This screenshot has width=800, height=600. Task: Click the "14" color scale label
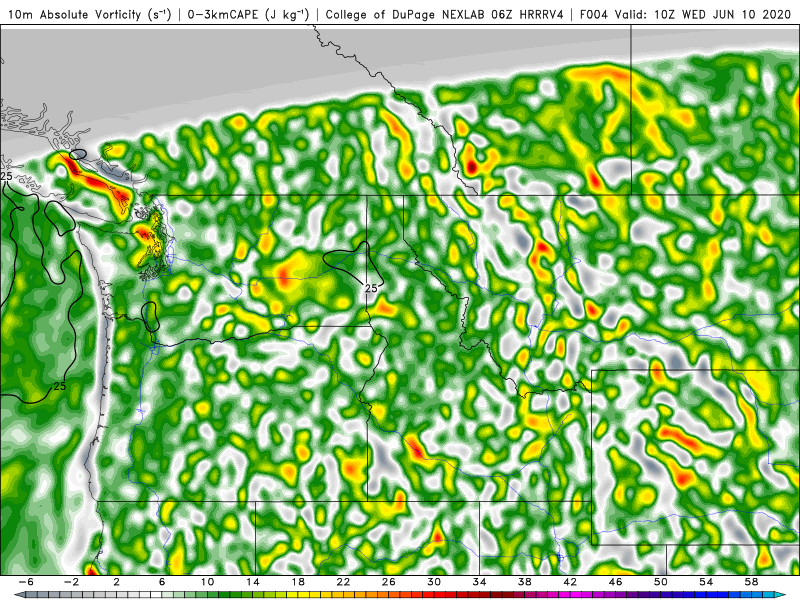point(253,582)
